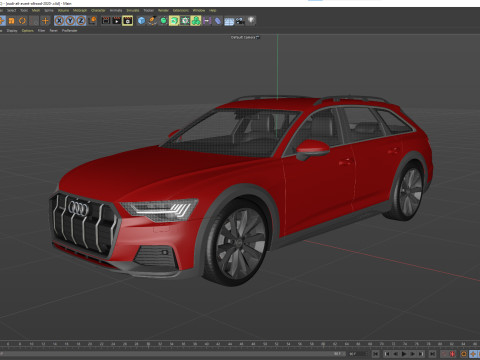
Task: Open the Character menu
Action: pyautogui.click(x=98, y=10)
